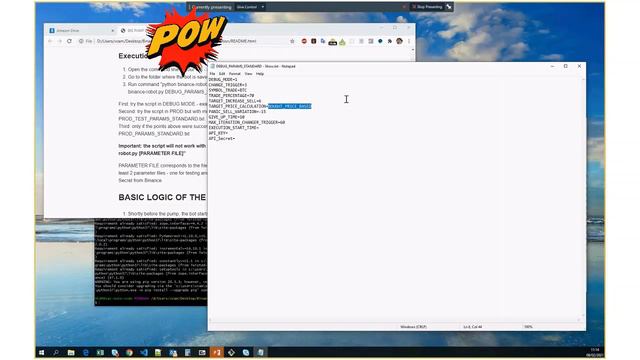Open the Help menu in Notepad
640x360 pixels.
(260, 74)
